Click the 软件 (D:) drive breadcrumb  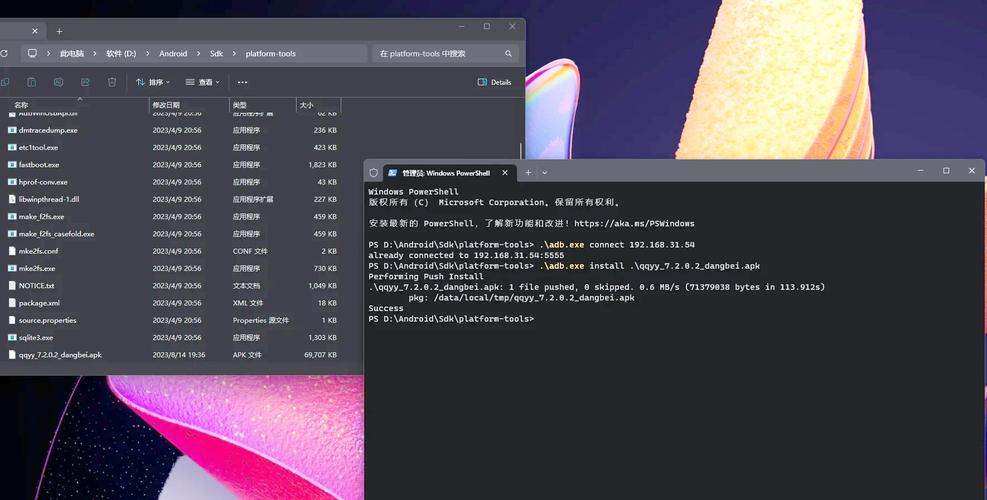[121, 54]
